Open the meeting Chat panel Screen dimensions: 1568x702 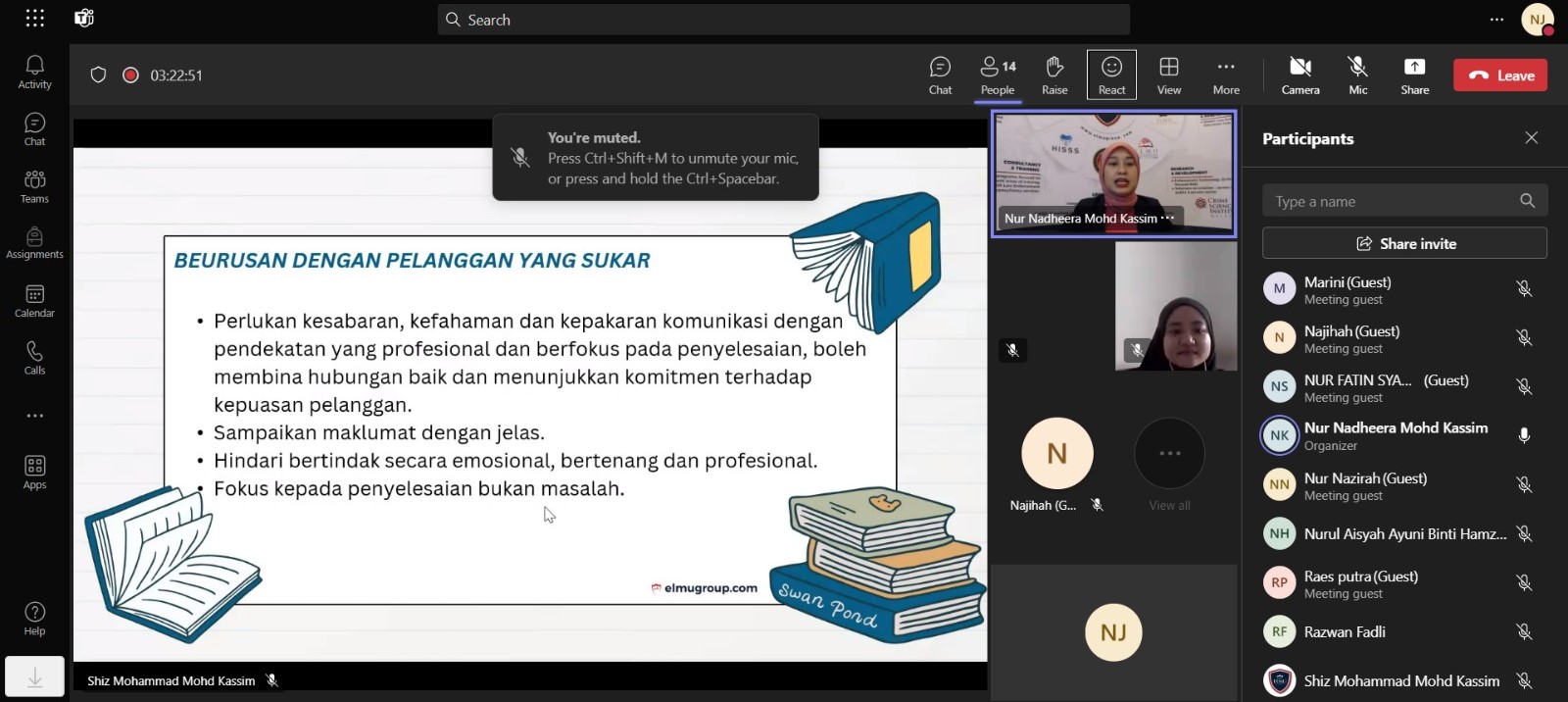(x=940, y=75)
